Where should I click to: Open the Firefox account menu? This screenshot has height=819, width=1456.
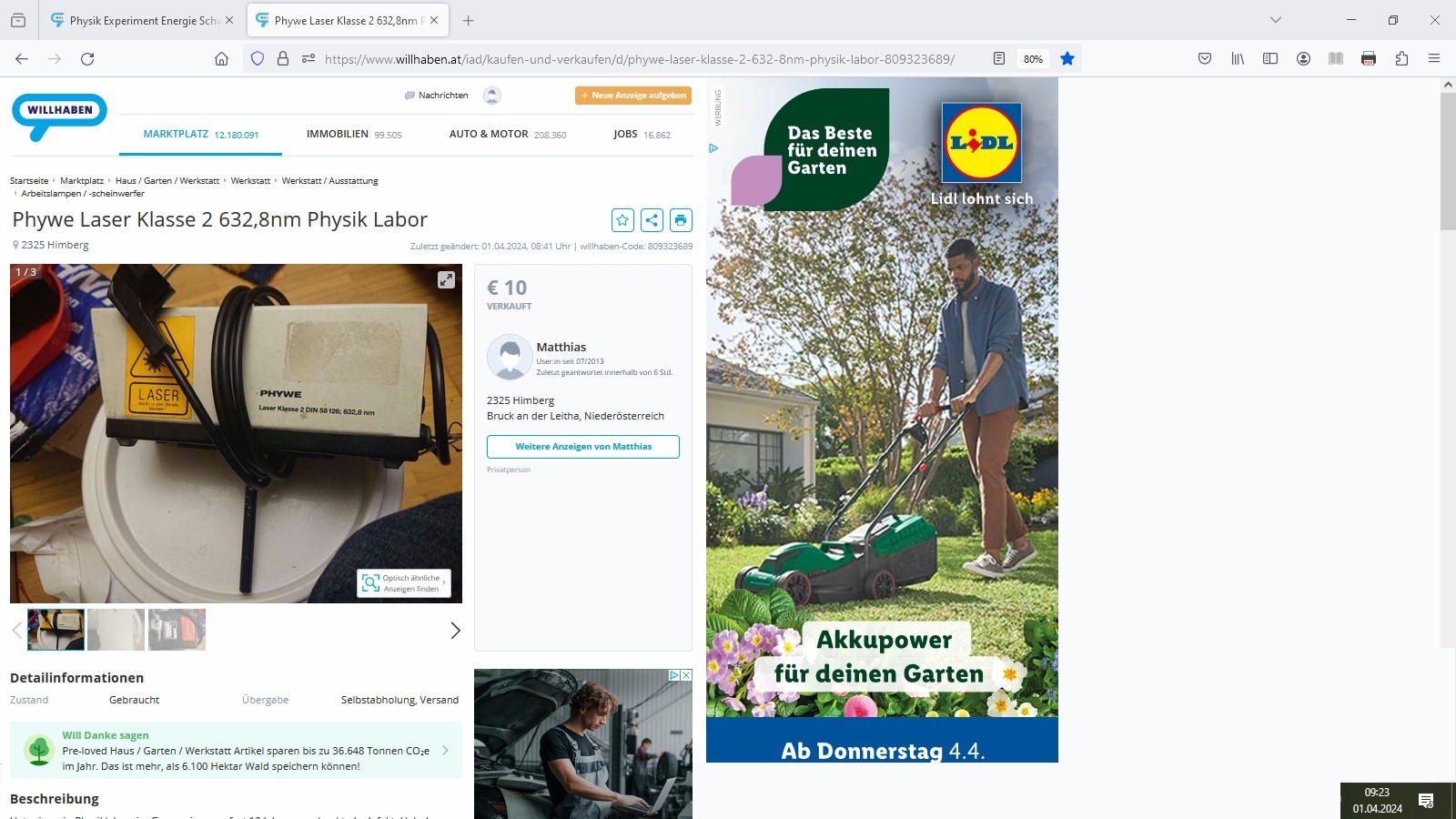tap(1303, 58)
